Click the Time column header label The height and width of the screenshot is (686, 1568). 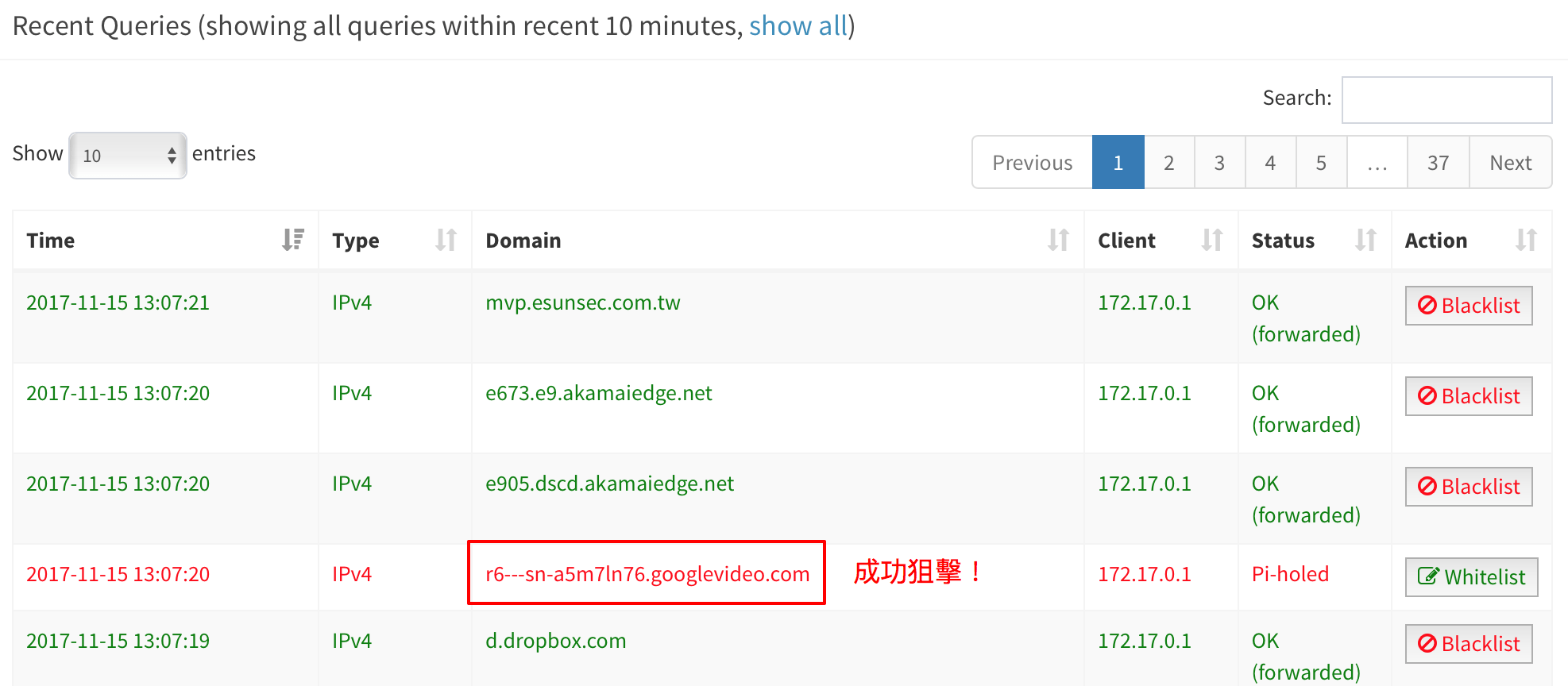(51, 241)
